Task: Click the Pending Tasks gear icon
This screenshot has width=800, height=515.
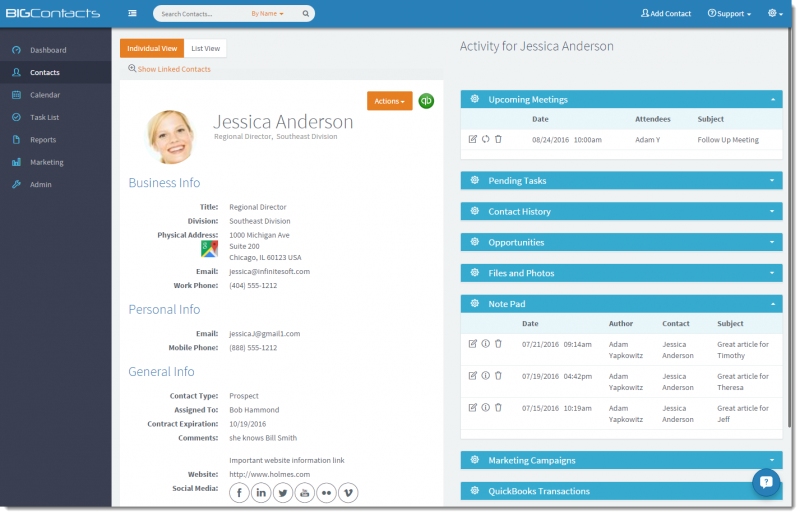Action: (x=474, y=180)
